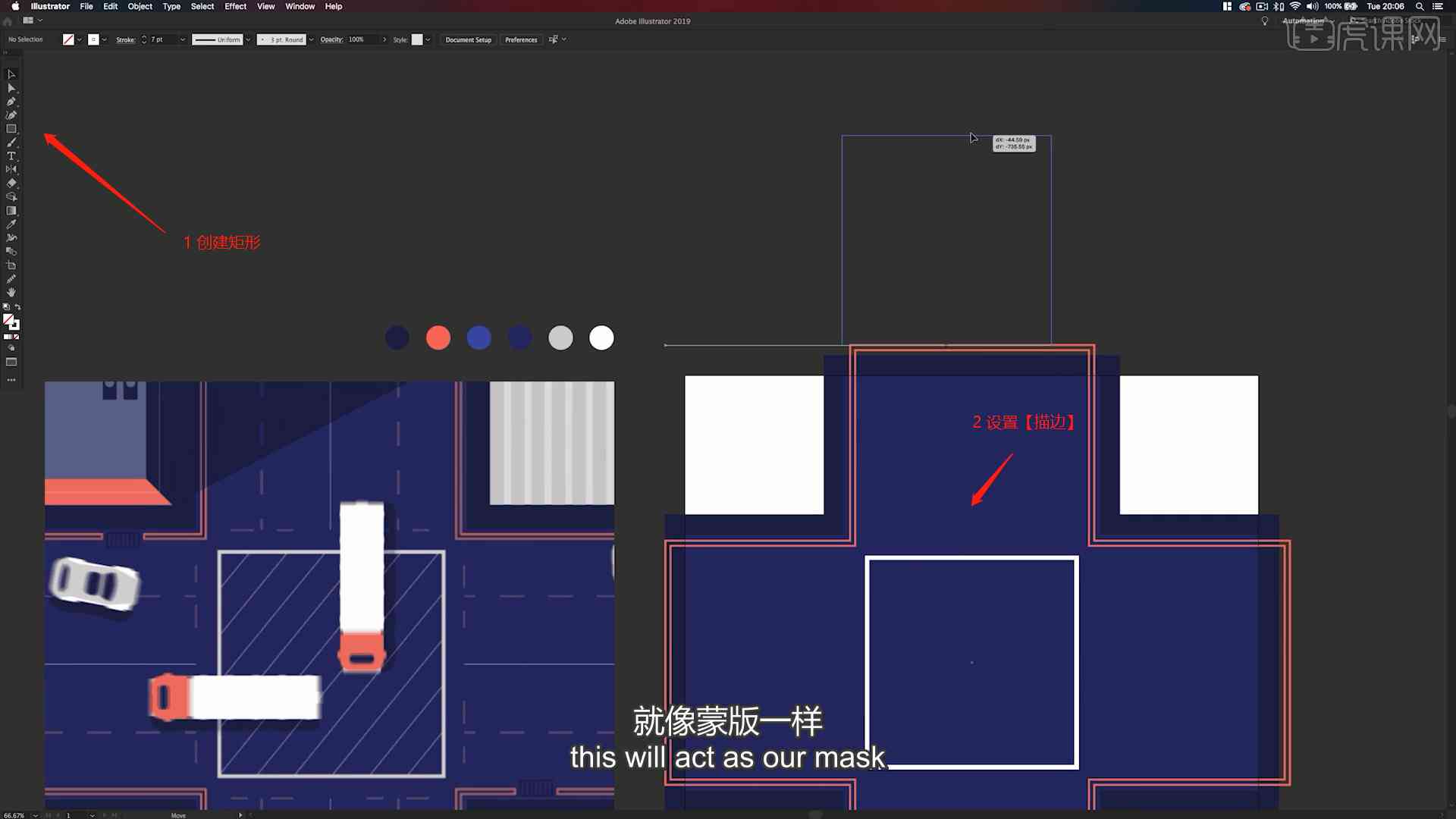Open the align options icon in control bar
The width and height of the screenshot is (1456, 819).
(554, 39)
